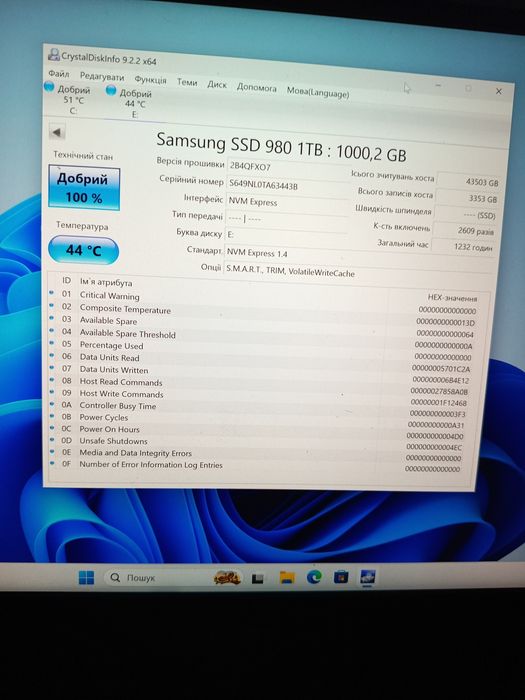Click the search highlight picture in taskbar
The height and width of the screenshot is (700, 525).
[227, 578]
